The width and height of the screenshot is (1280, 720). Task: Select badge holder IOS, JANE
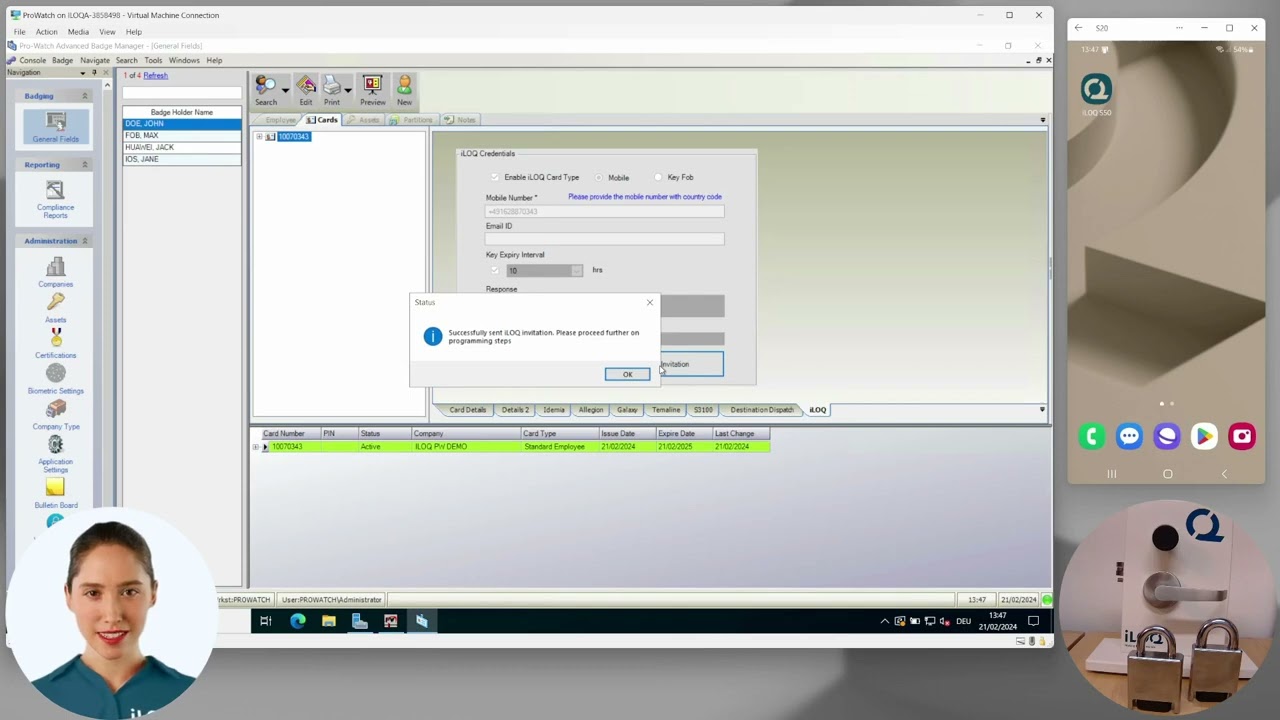181,159
